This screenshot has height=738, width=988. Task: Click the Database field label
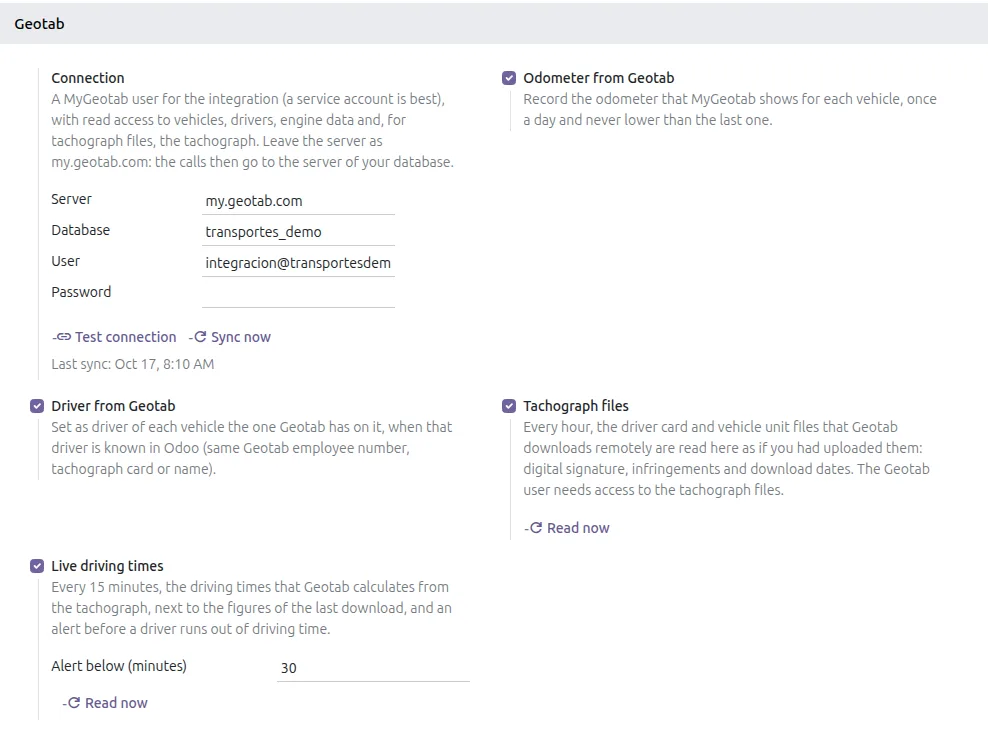point(81,230)
